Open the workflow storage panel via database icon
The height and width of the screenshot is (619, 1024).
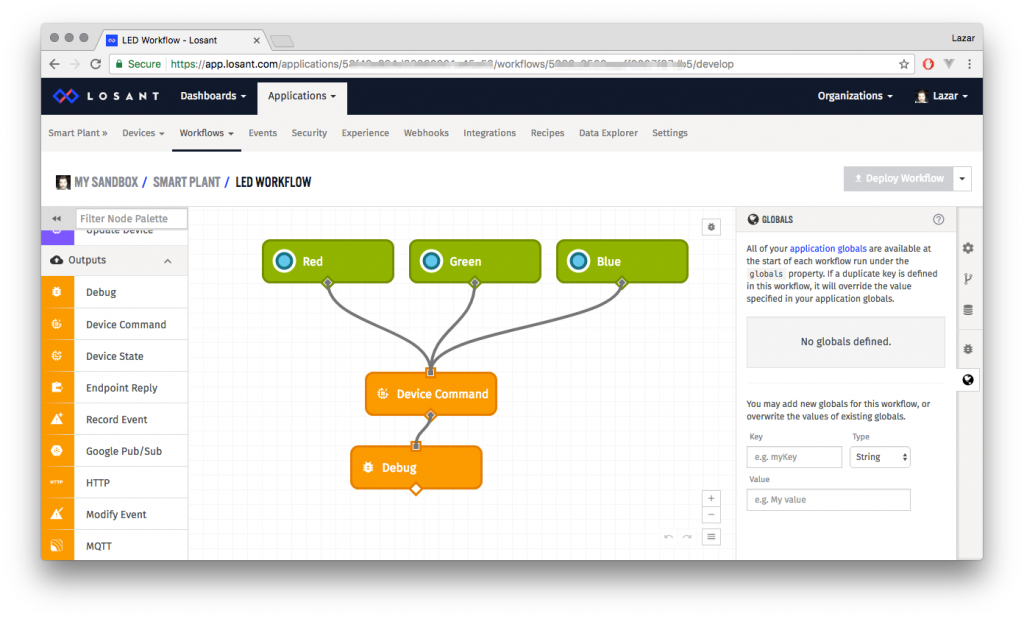(968, 310)
